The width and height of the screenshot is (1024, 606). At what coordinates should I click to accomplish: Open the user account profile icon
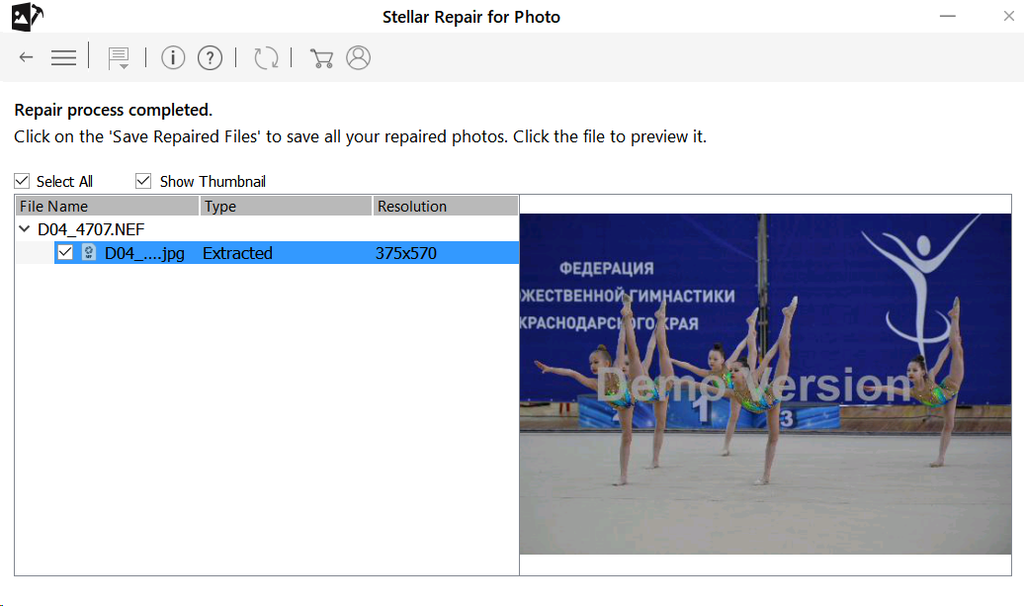click(x=358, y=58)
